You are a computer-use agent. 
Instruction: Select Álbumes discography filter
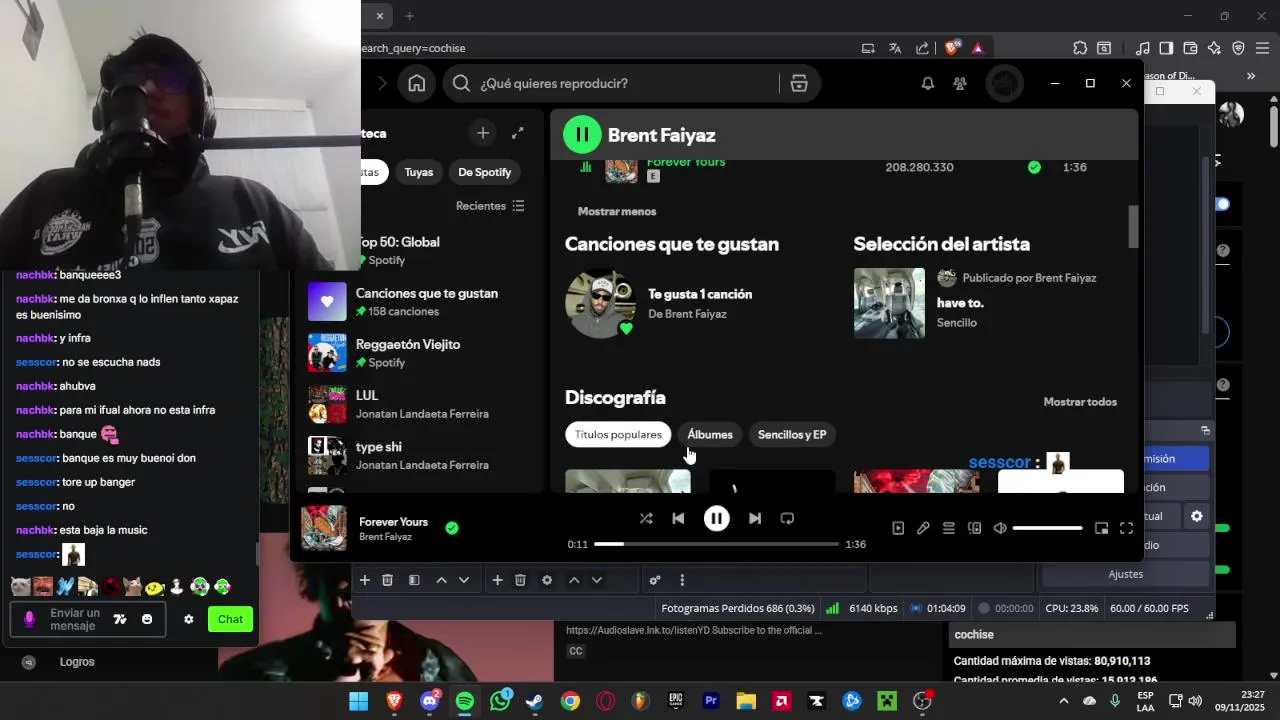coord(710,435)
